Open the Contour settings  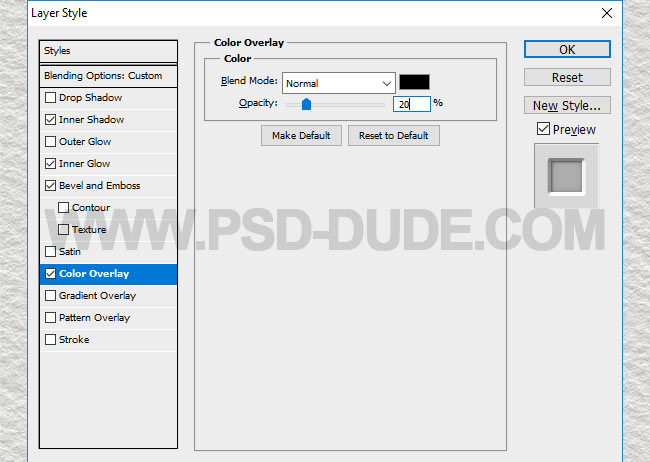click(x=91, y=208)
